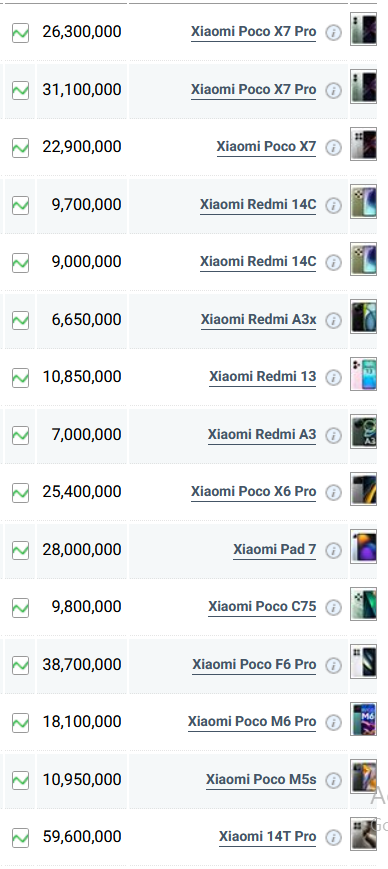Open price chart for Xiaomi Redmi A3x
The image size is (388, 869).
21,321
